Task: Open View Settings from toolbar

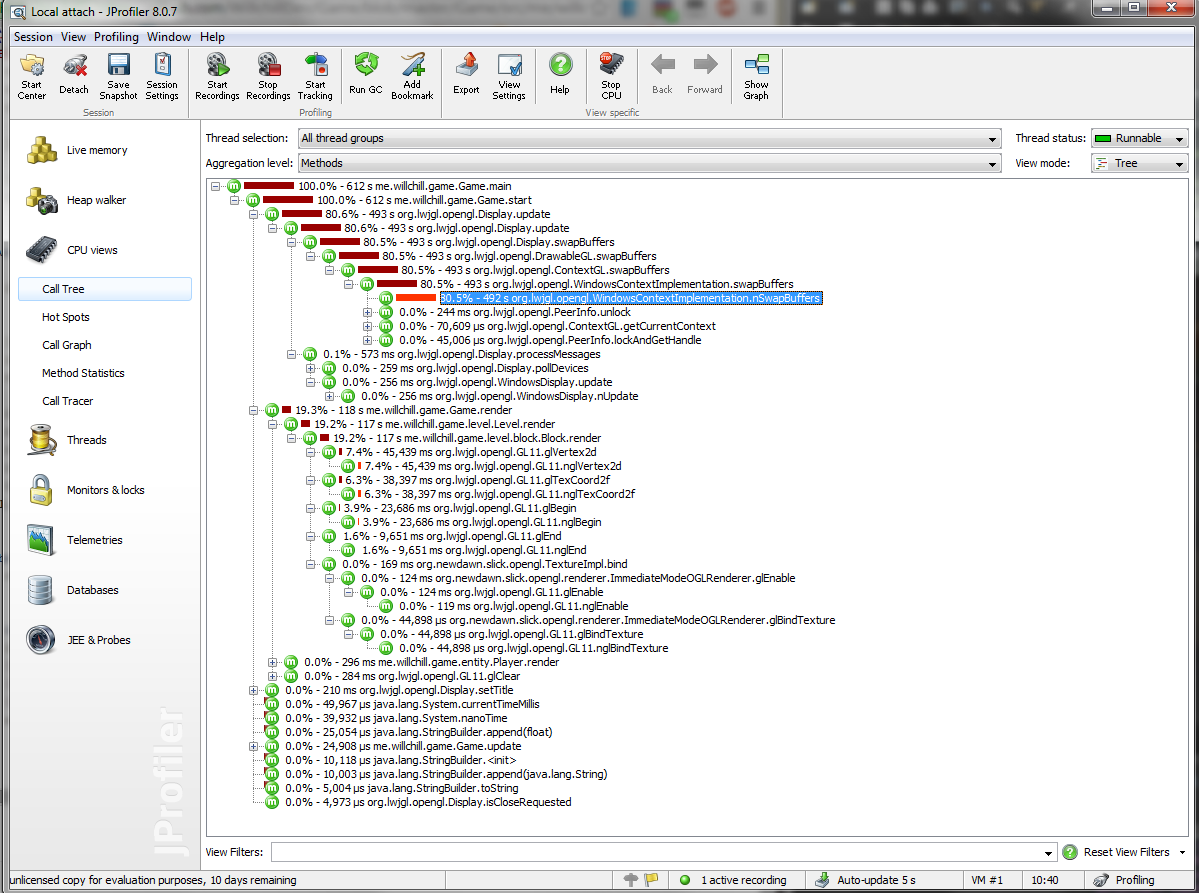Action: tap(509, 76)
